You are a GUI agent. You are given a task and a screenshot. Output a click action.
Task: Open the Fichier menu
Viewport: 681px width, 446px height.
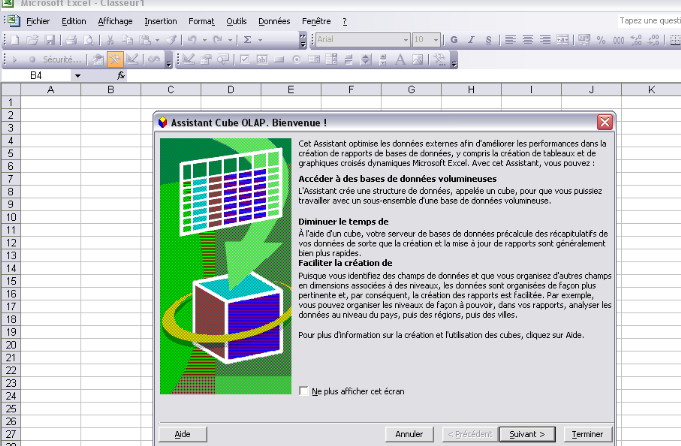pyautogui.click(x=38, y=21)
